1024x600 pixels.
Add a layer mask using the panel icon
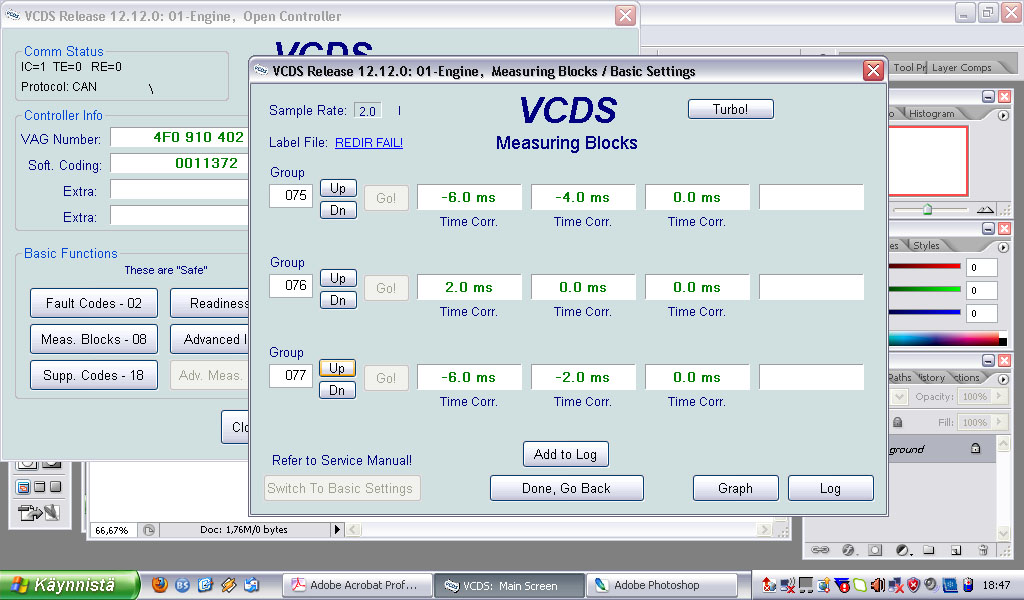(875, 550)
